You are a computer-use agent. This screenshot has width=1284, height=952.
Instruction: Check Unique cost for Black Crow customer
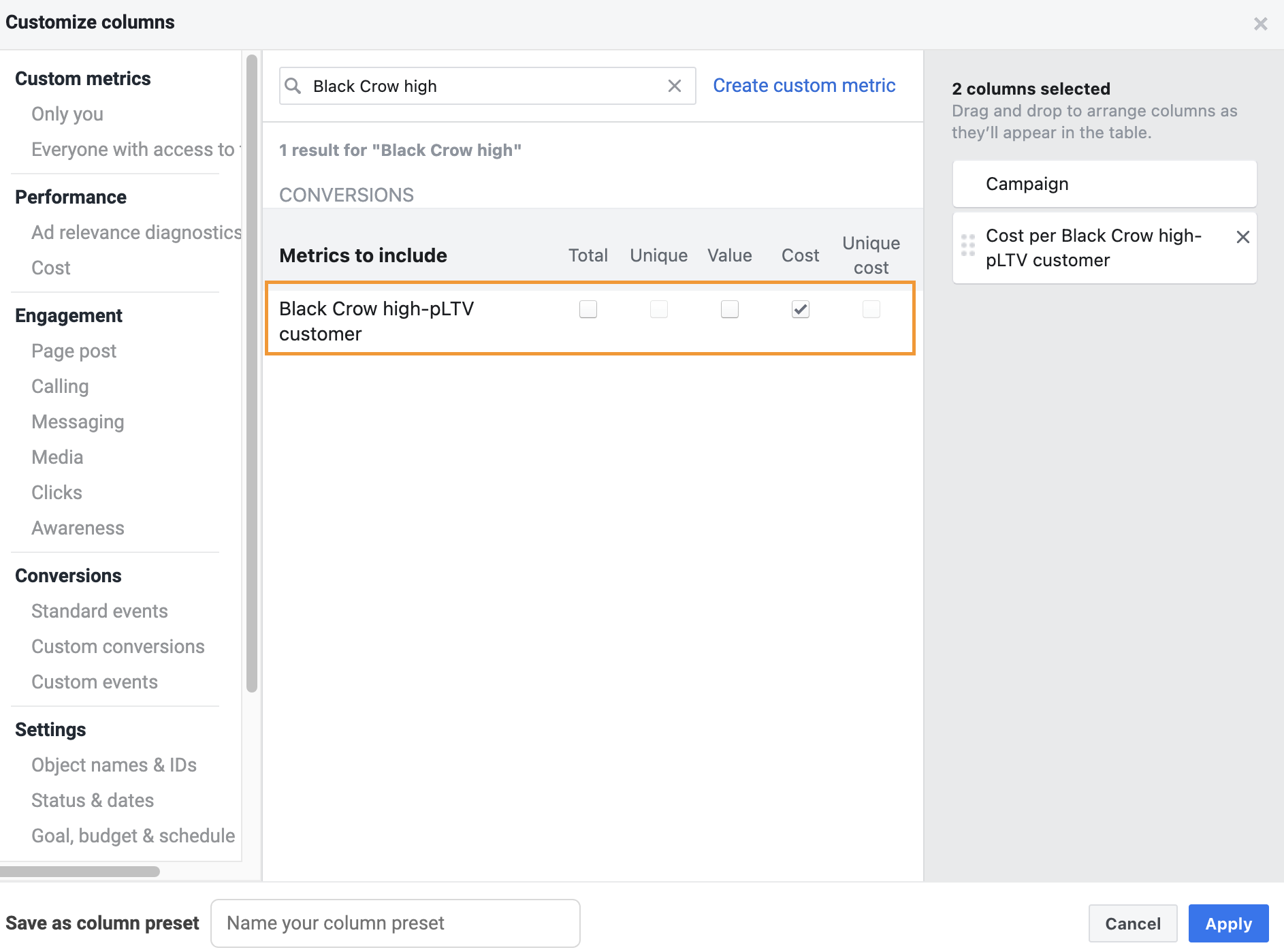(871, 309)
